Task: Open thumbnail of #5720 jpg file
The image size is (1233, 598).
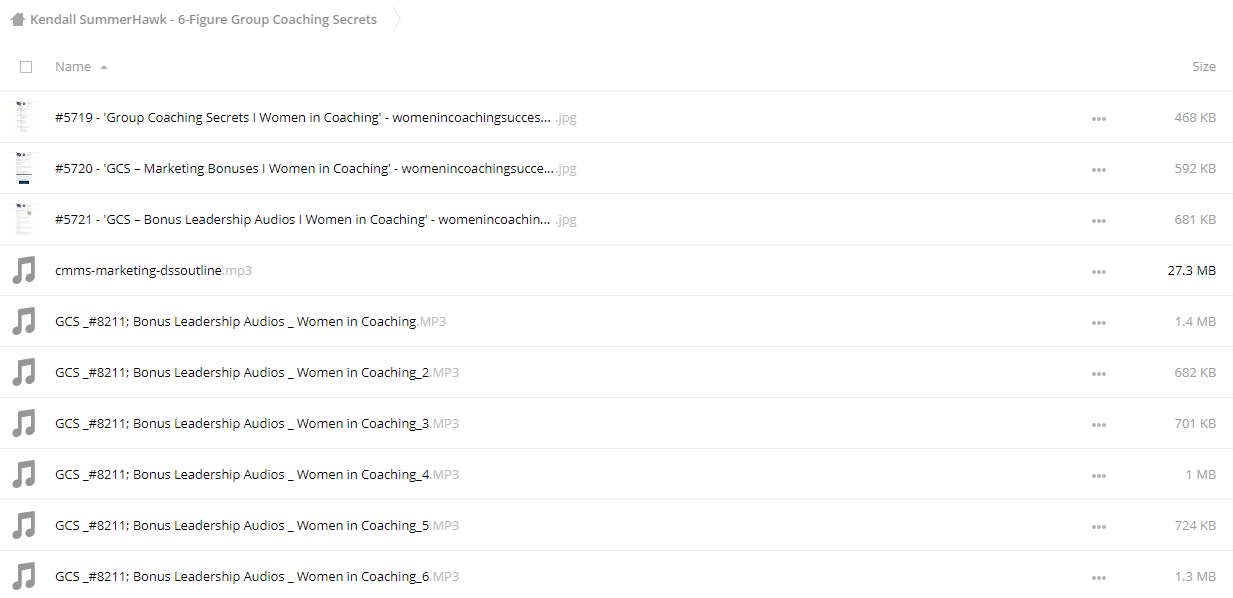Action: point(24,168)
